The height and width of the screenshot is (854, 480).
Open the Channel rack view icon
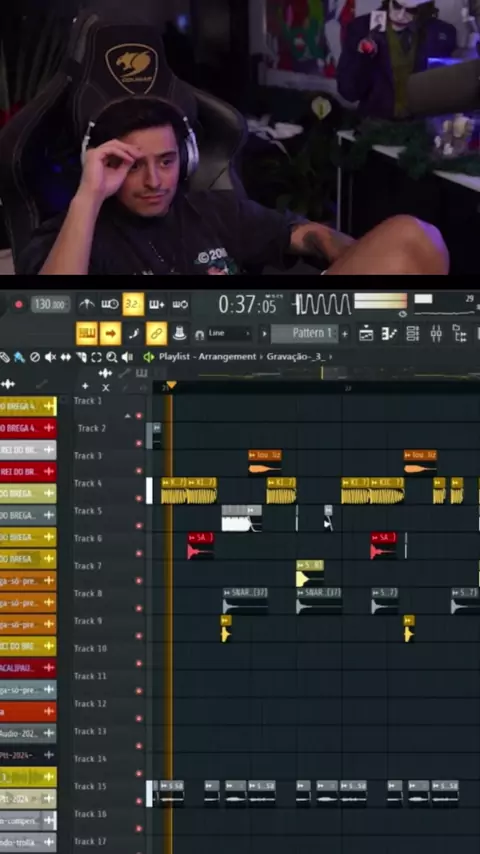[412, 333]
